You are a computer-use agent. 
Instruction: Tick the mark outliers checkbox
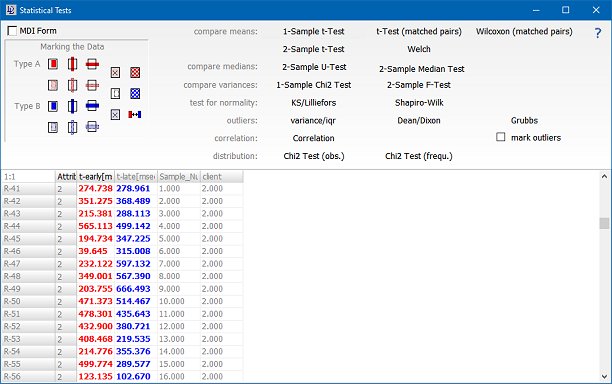click(500, 137)
